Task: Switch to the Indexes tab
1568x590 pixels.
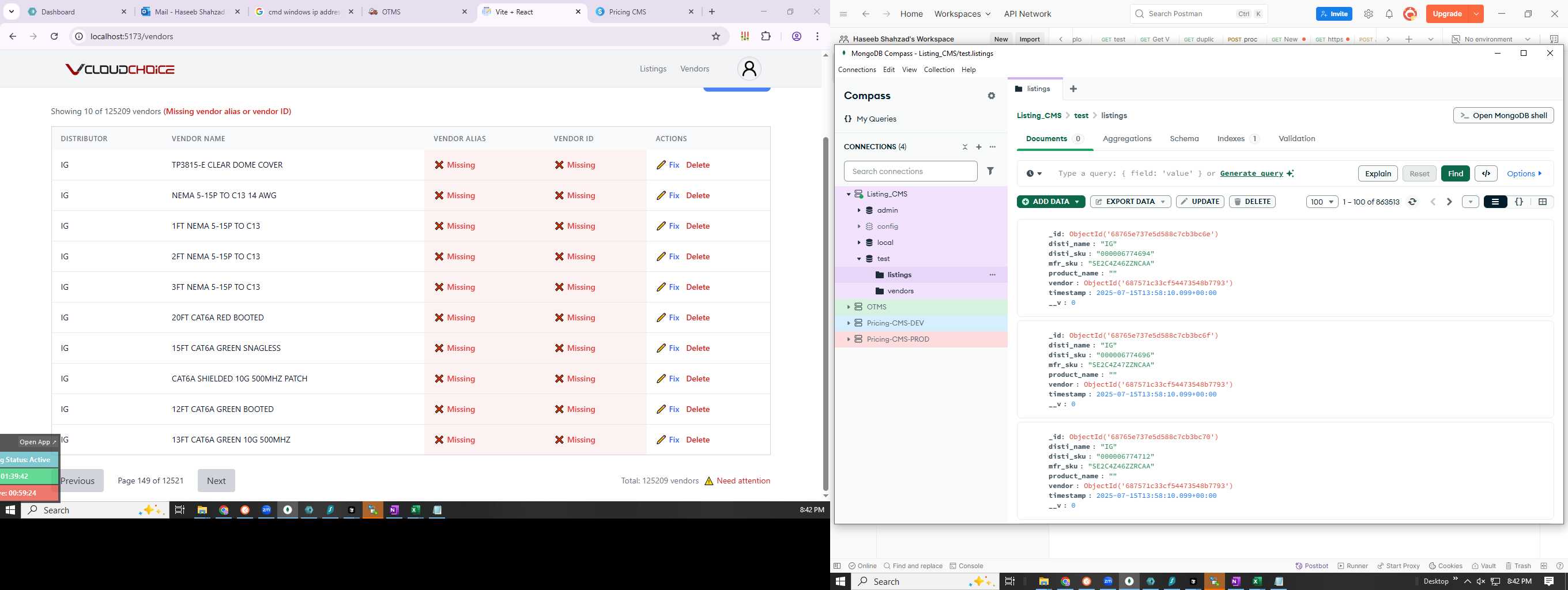Action: [1238, 139]
